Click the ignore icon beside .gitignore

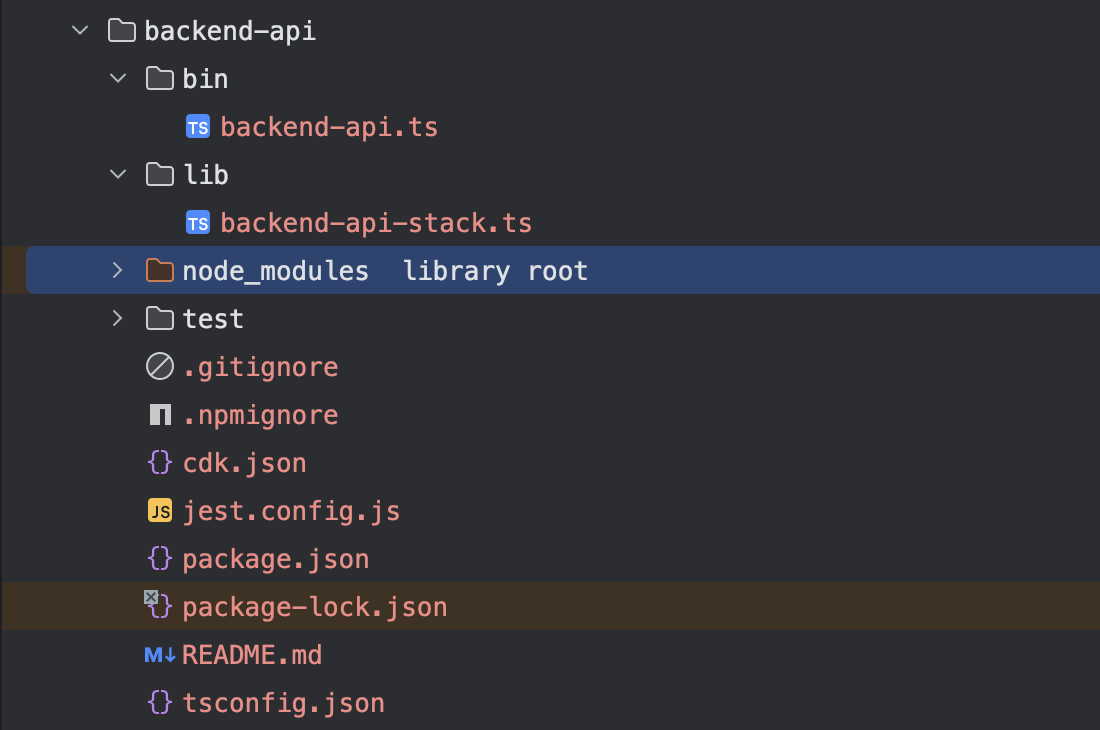tap(159, 367)
